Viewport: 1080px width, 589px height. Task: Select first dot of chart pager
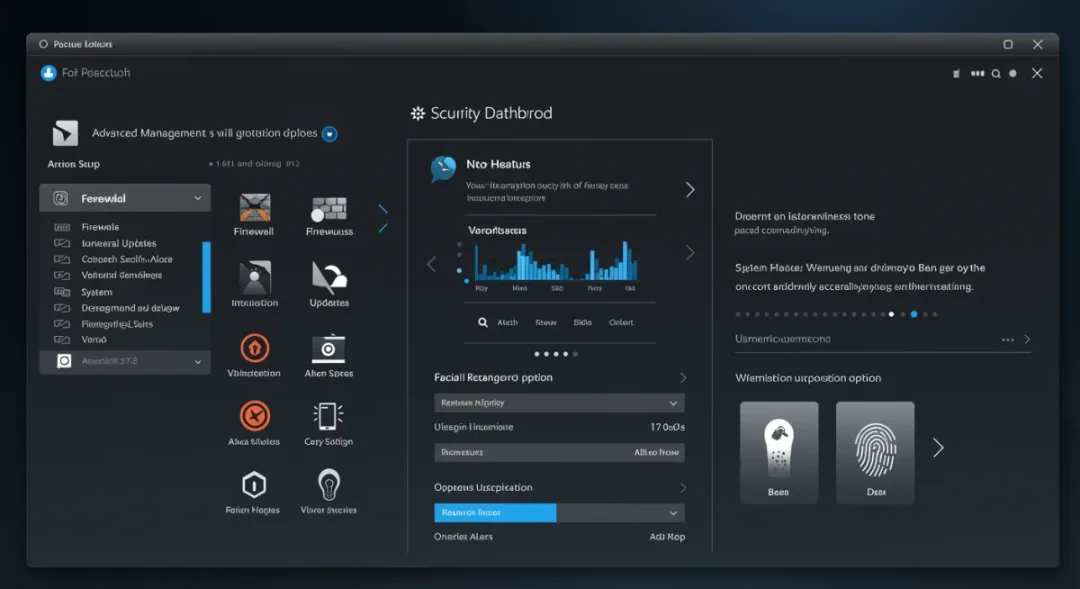click(537, 354)
